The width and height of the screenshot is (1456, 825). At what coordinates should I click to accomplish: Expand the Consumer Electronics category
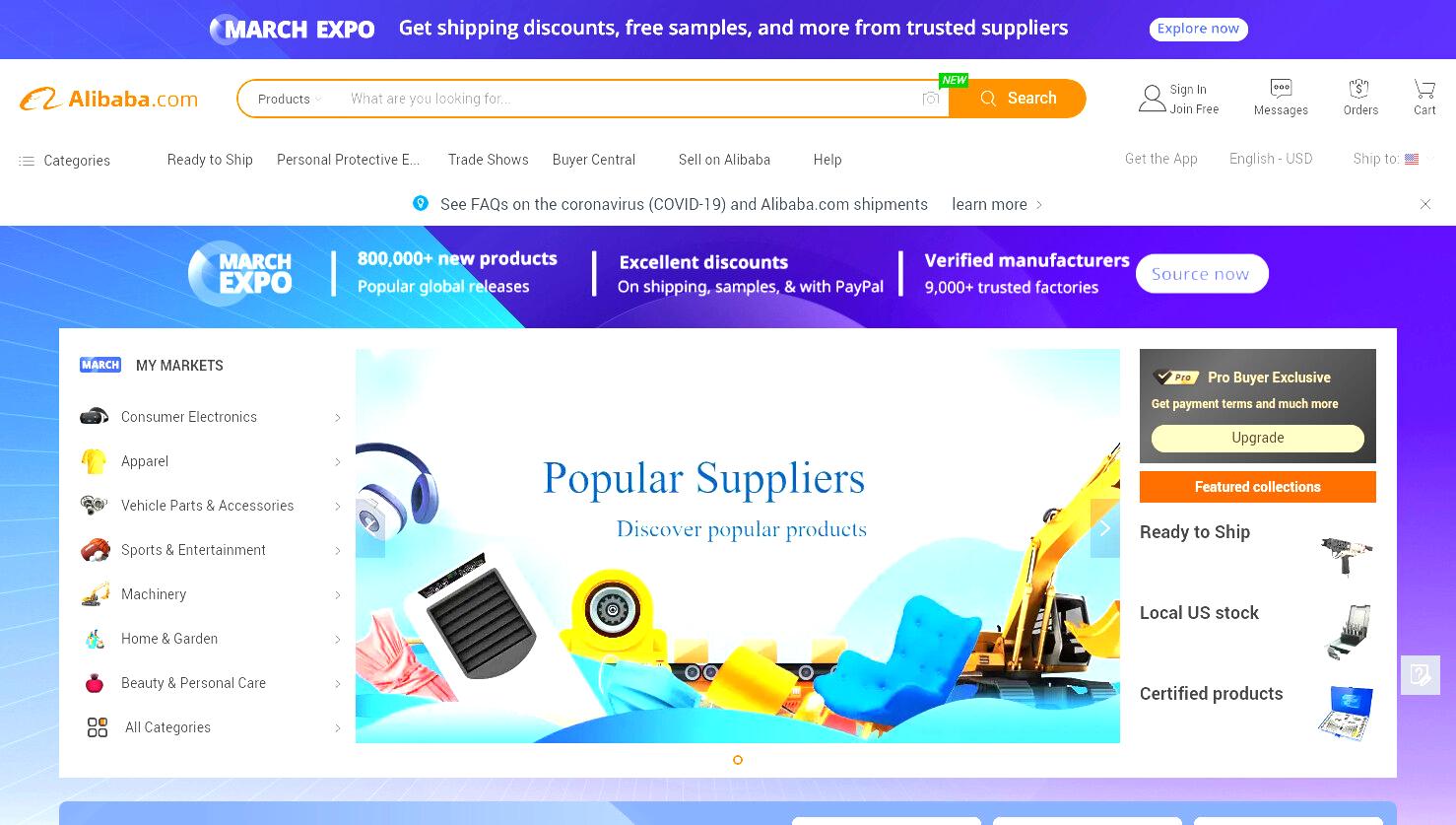point(211,417)
